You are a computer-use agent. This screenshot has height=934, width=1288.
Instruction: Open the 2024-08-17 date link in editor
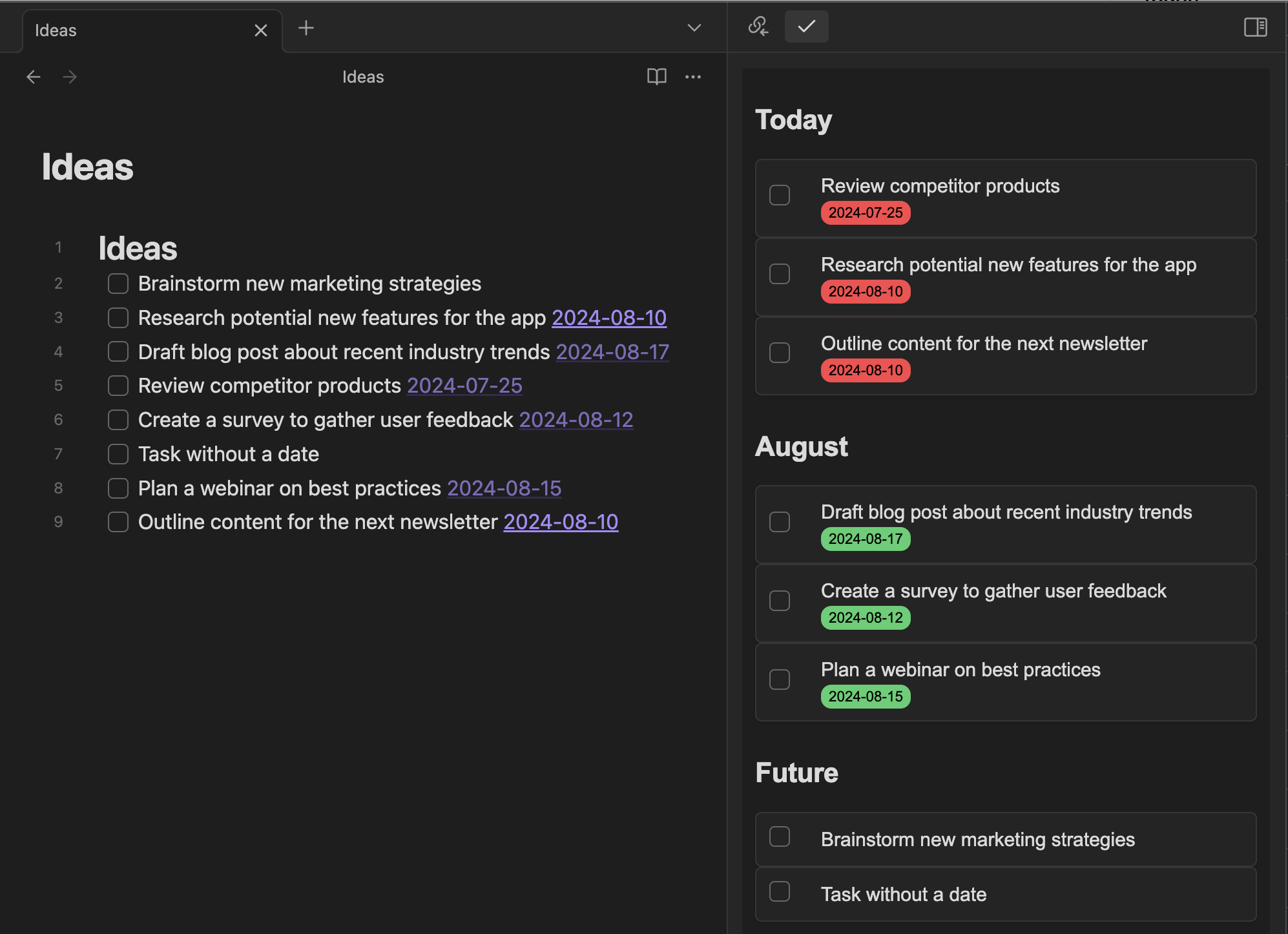click(612, 352)
